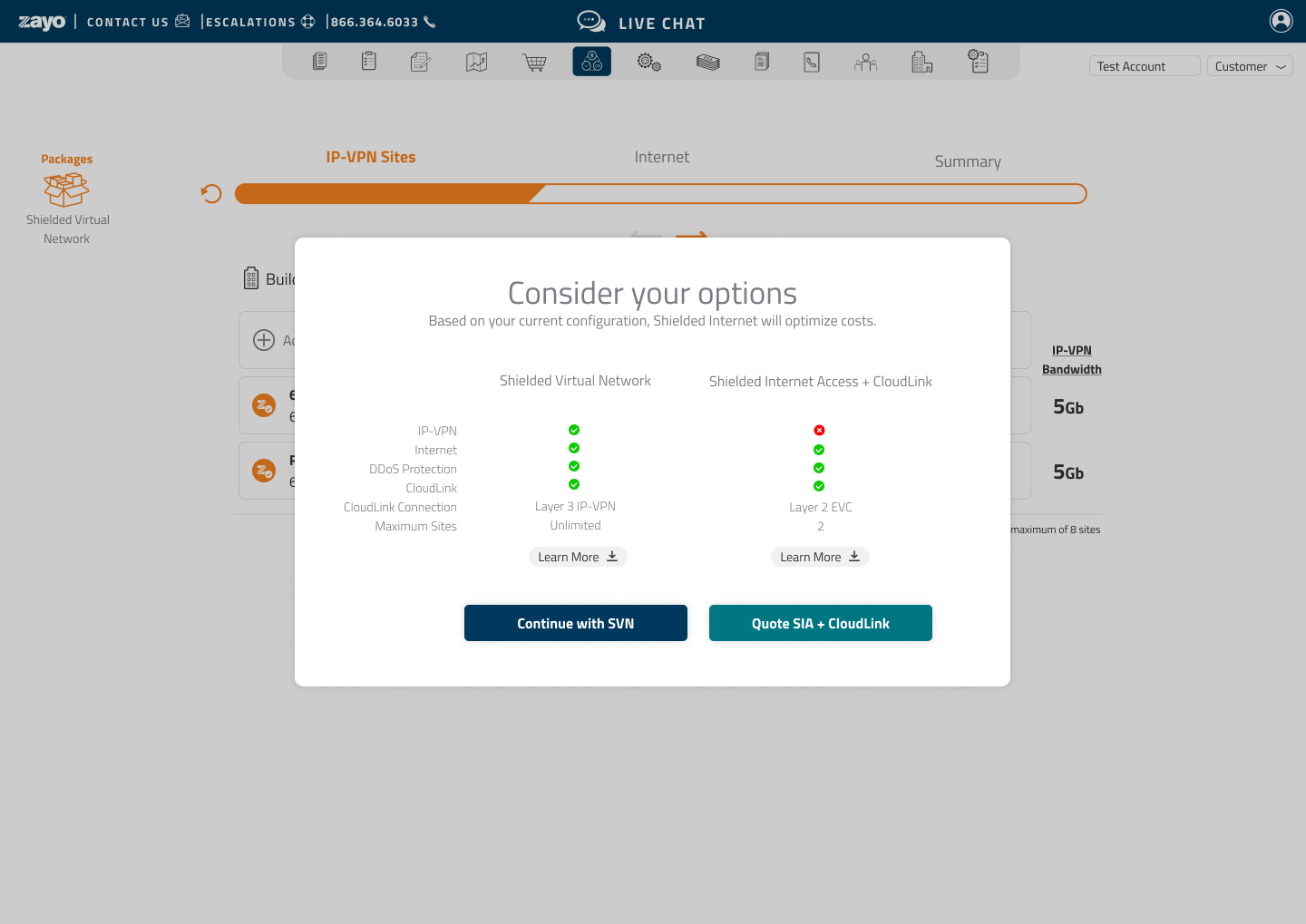
Task: Click the Layer 3 IP-VPN value
Action: pyautogui.click(x=575, y=506)
